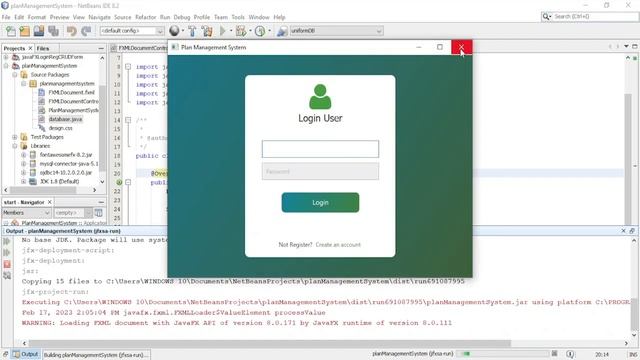Click the status bar notifications icon
The width and height of the screenshot is (640, 360).
570,354
